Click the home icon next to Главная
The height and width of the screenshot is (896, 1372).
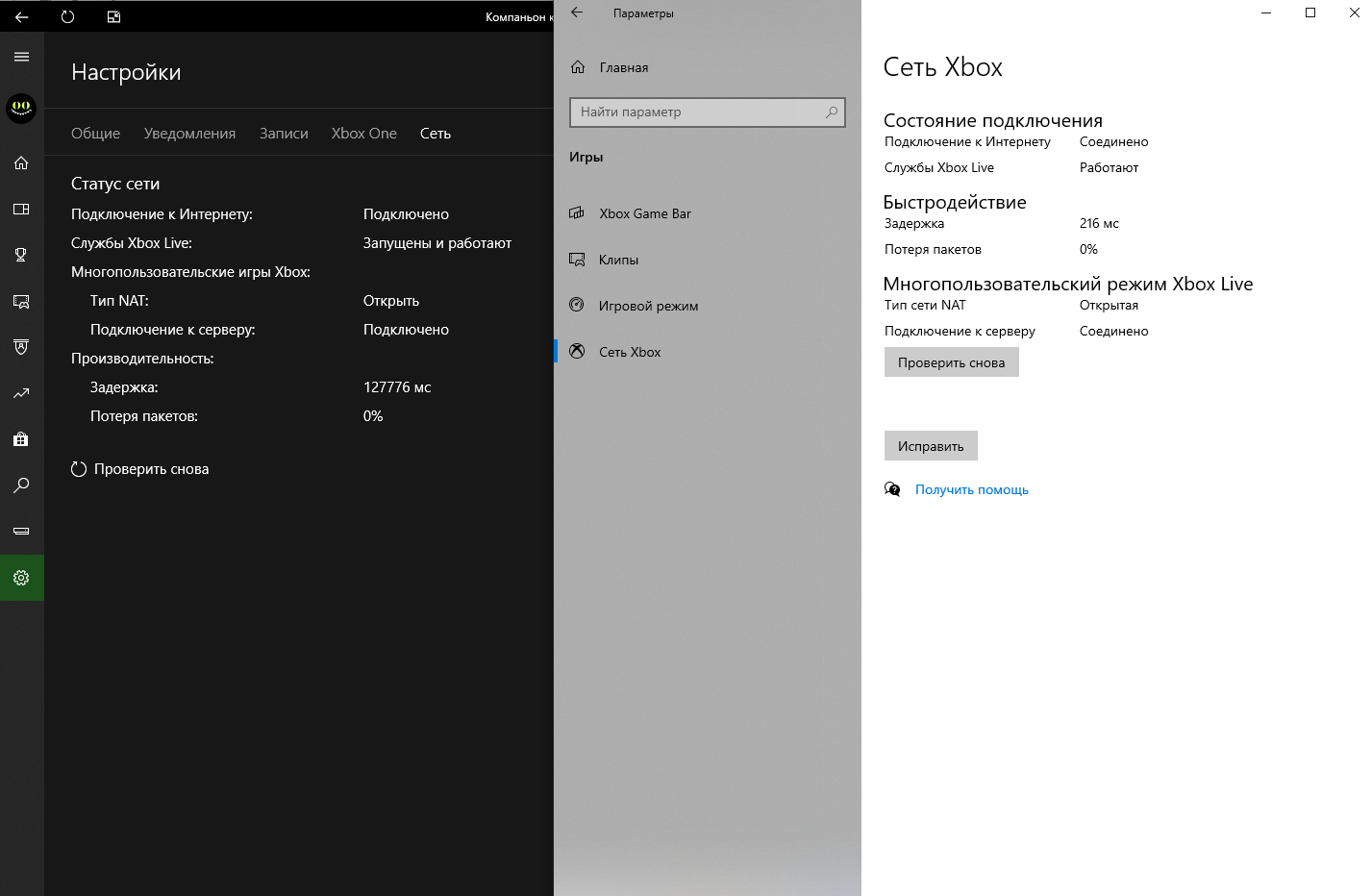(578, 67)
